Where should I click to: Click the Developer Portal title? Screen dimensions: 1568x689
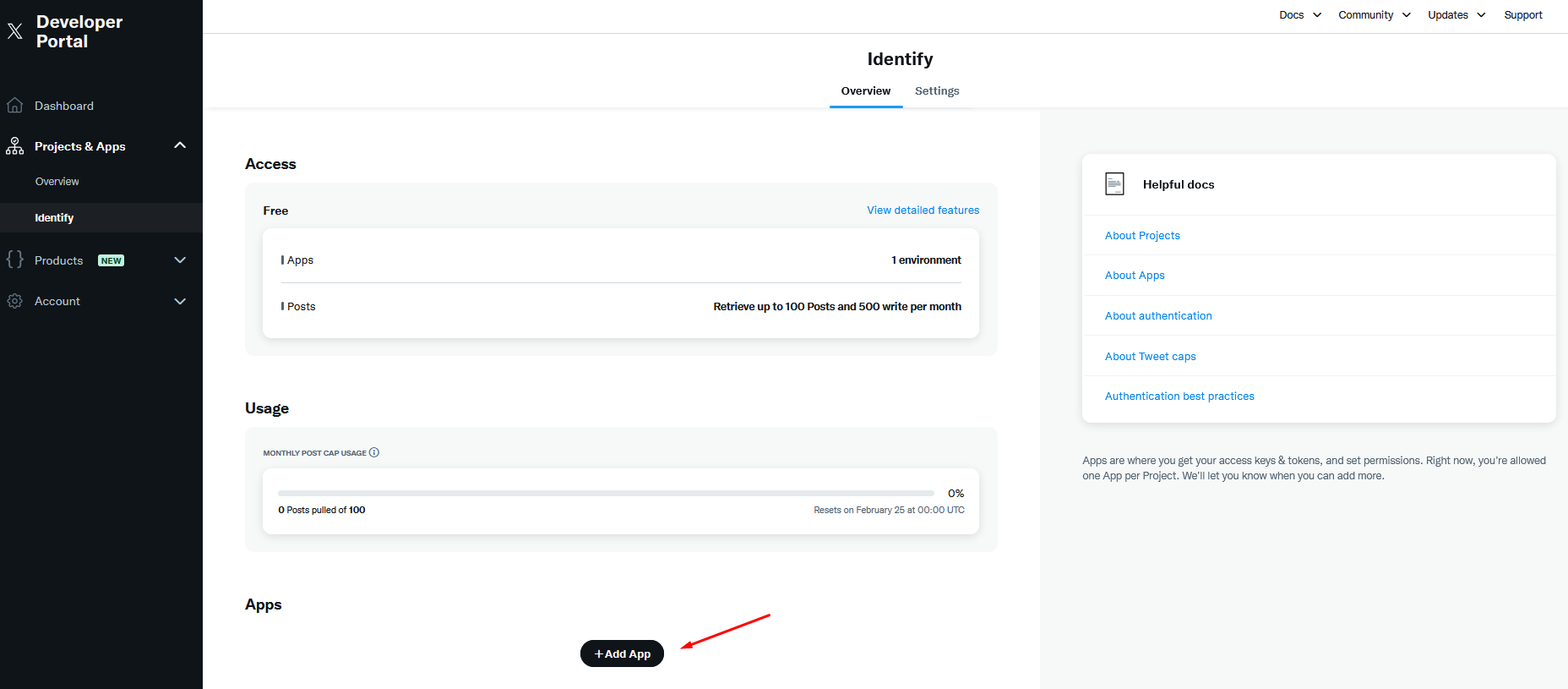[79, 31]
